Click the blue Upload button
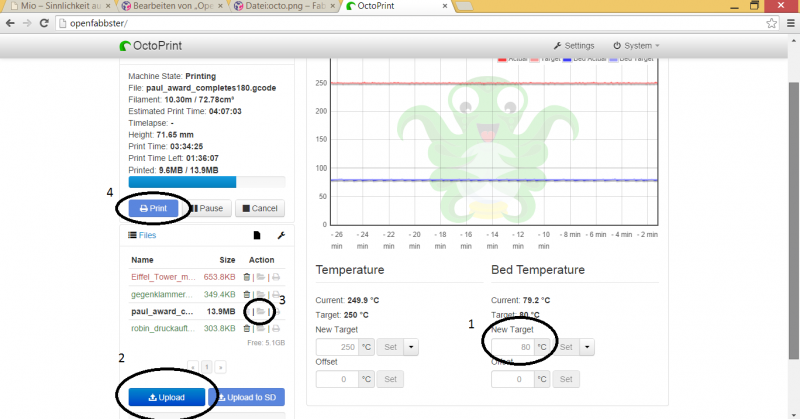The image size is (800, 419). (x=166, y=397)
